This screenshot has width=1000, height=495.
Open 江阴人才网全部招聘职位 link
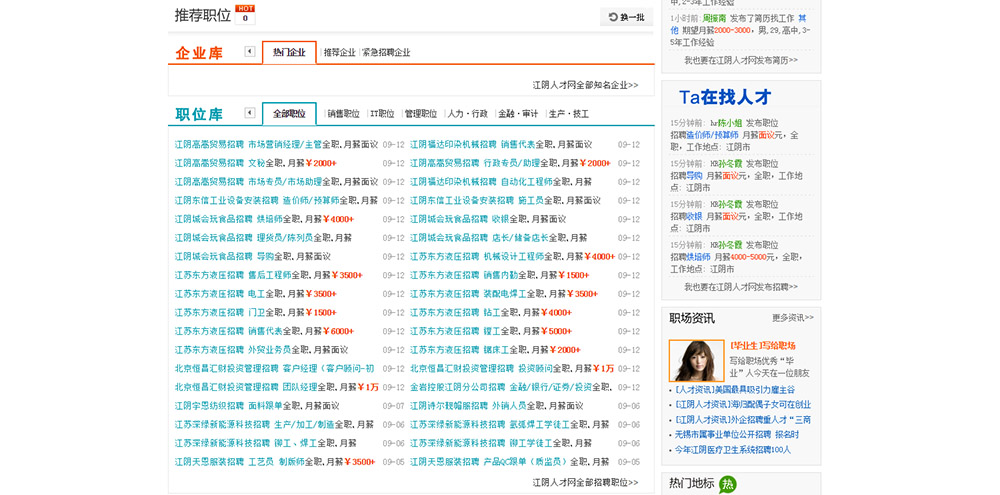pos(585,482)
